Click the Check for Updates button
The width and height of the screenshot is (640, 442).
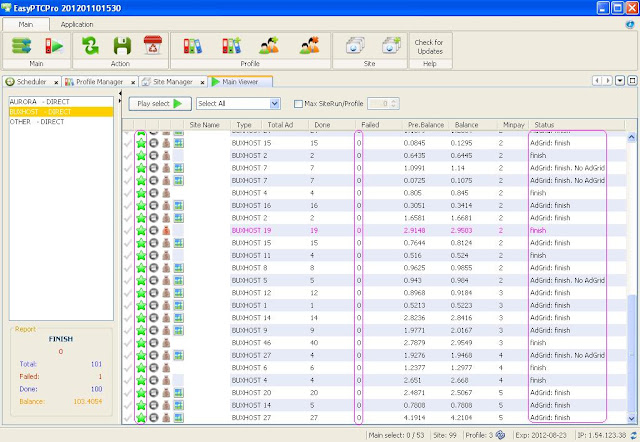(x=429, y=47)
